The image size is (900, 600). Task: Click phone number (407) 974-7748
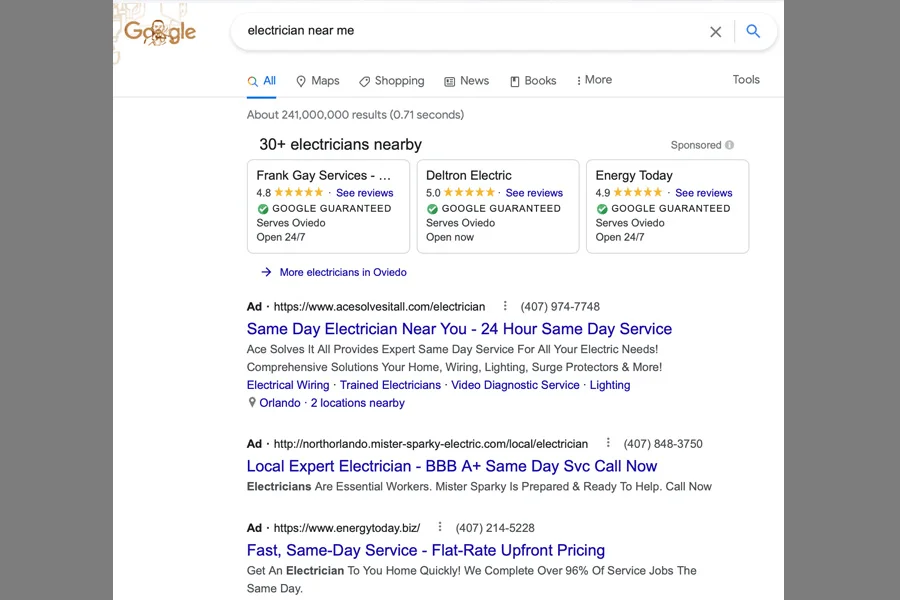[x=560, y=307]
